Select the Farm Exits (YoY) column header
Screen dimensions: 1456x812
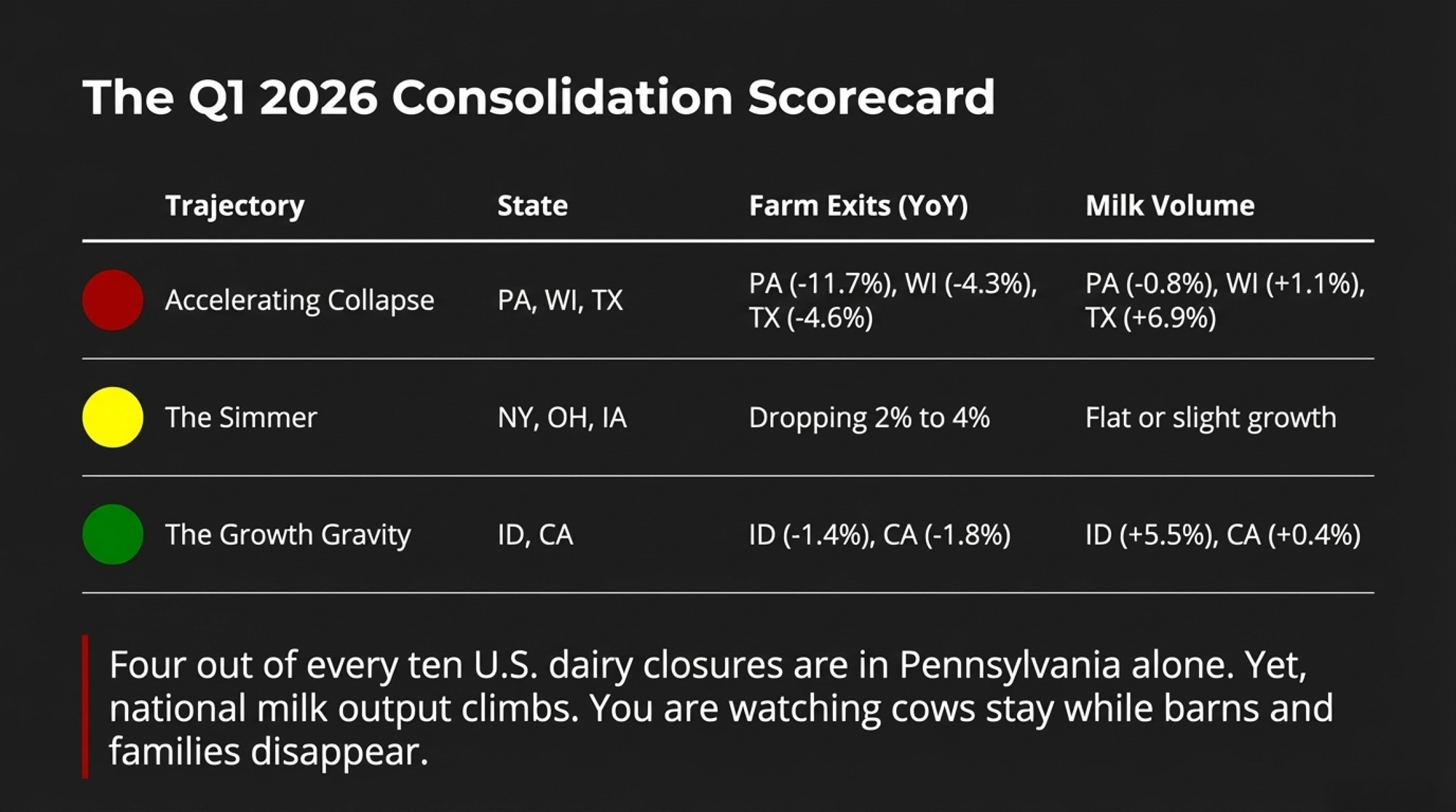click(858, 206)
